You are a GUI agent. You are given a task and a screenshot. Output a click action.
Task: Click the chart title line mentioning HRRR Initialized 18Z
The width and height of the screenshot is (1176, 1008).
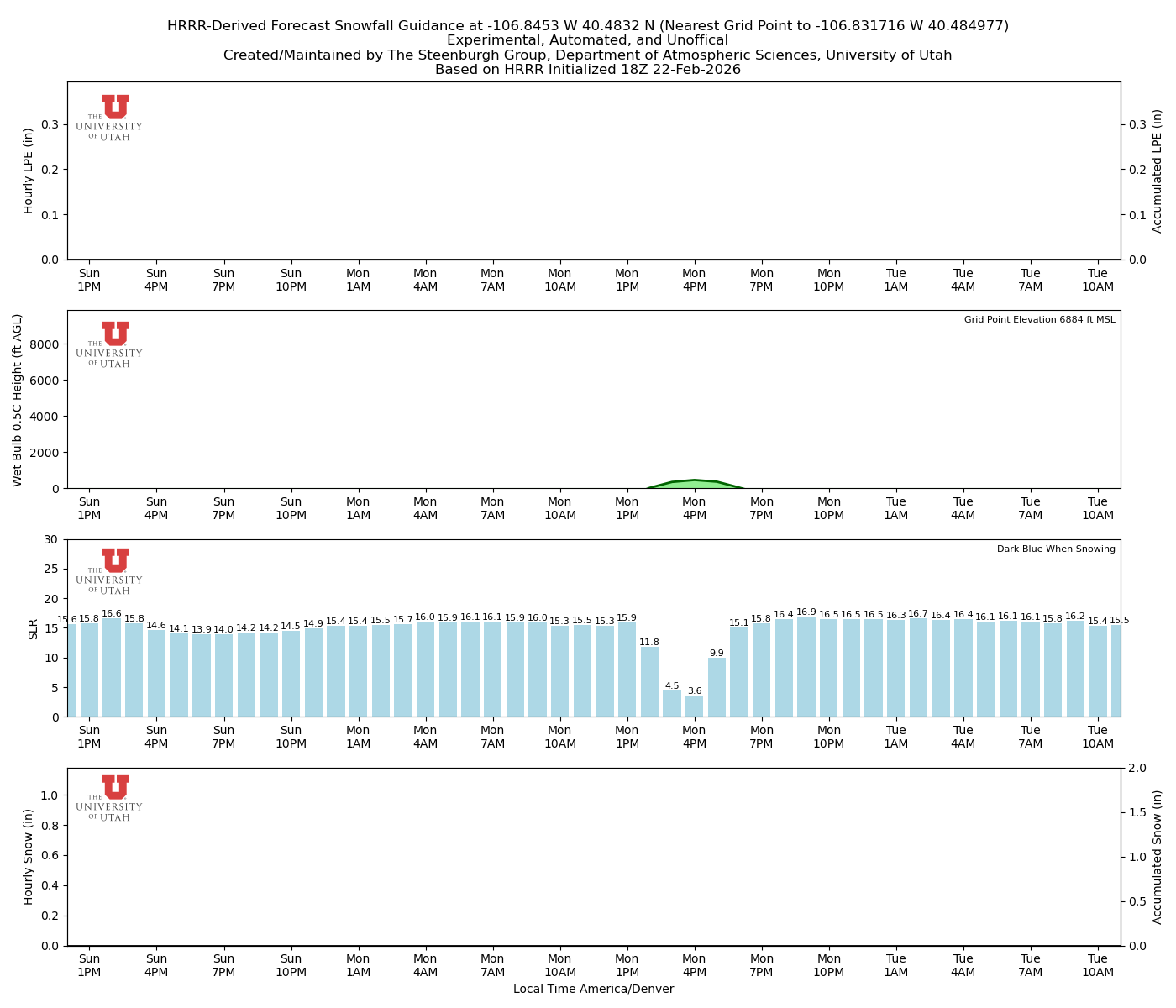tap(588, 70)
